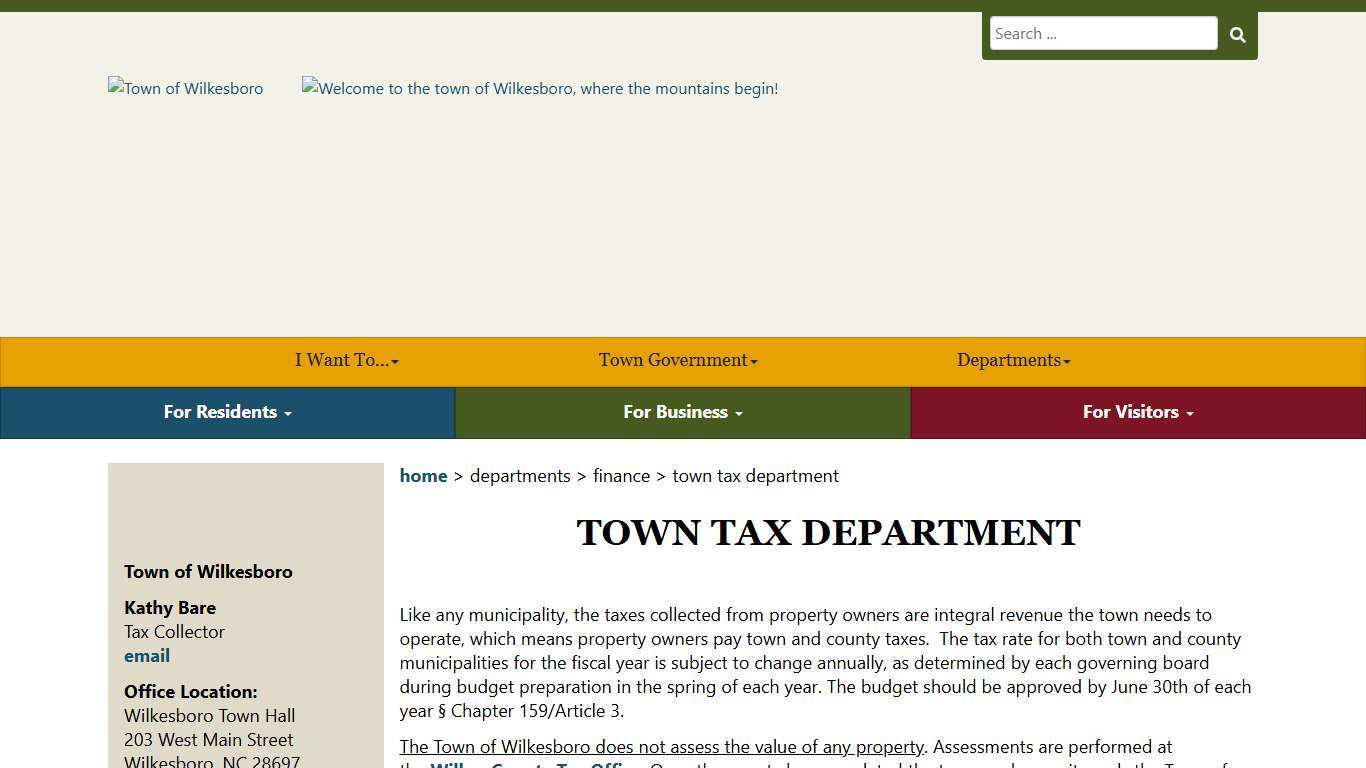Click the town tax department breadcrumb
Viewport: 1366px width, 768px height.
[755, 476]
